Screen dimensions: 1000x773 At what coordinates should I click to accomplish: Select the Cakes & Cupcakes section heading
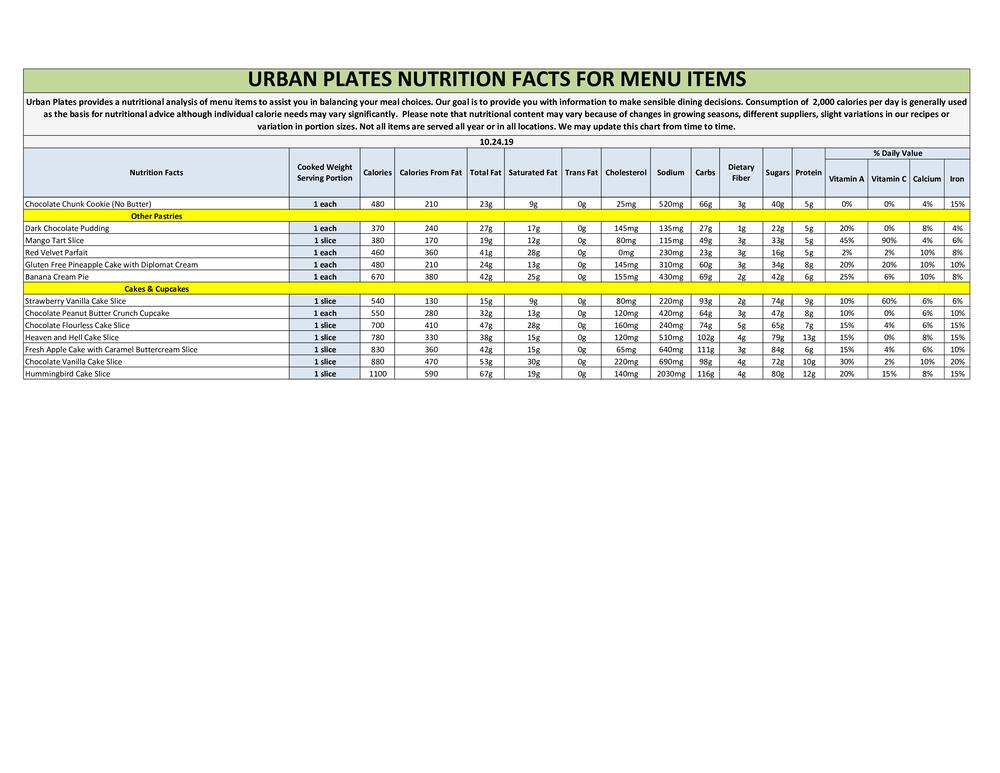pyautogui.click(x=156, y=289)
